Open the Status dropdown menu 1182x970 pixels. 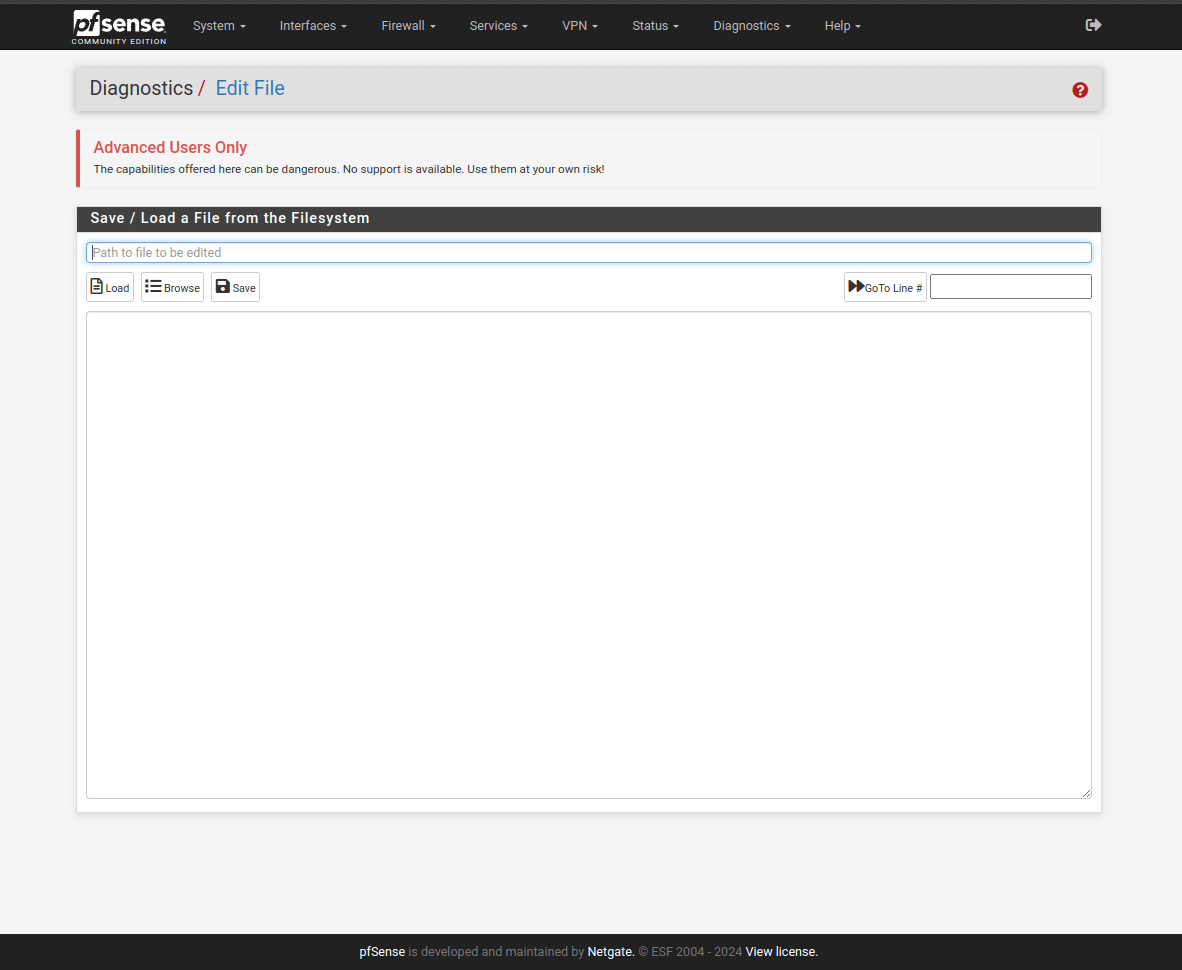point(655,26)
